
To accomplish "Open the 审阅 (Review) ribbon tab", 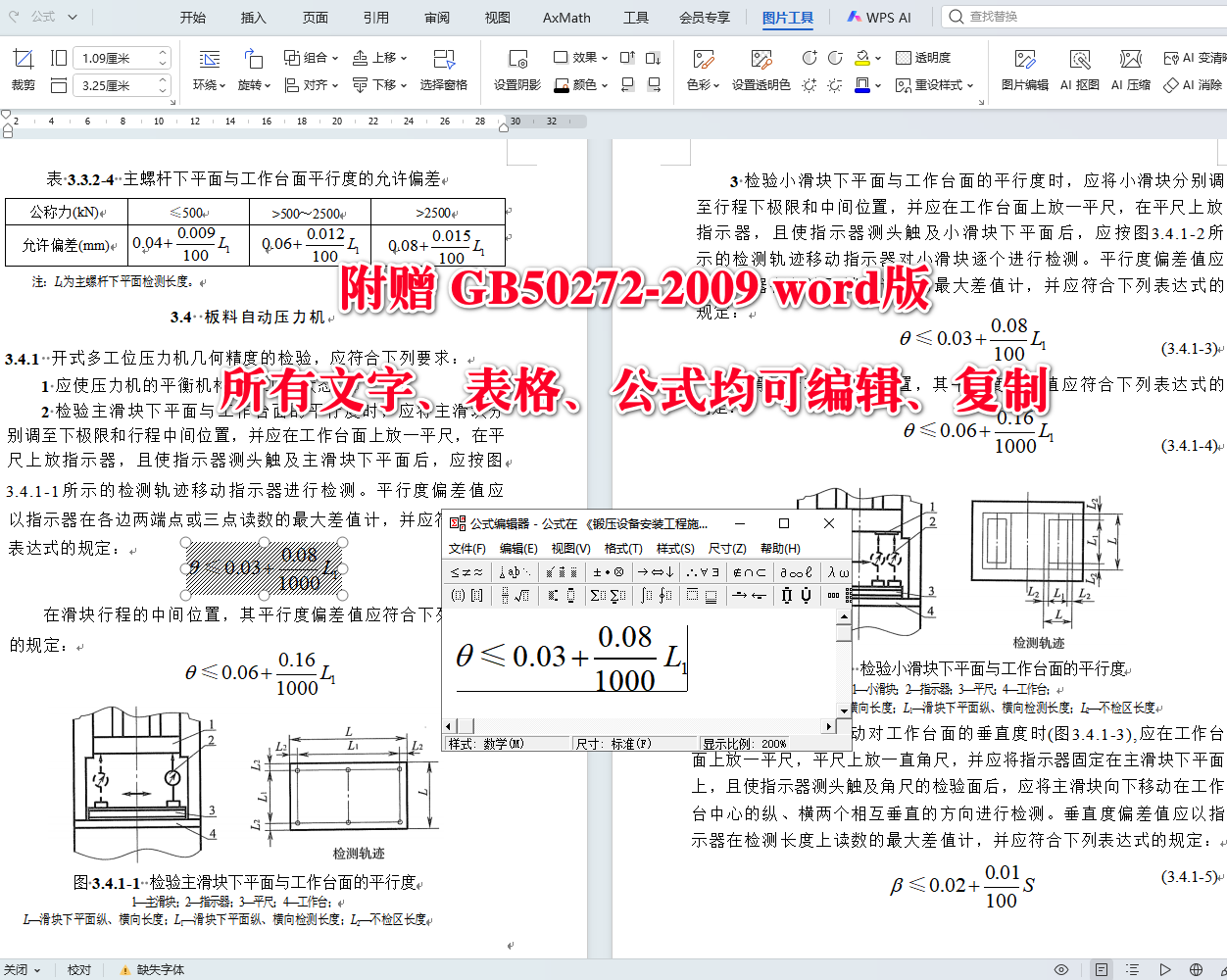I will [x=437, y=18].
